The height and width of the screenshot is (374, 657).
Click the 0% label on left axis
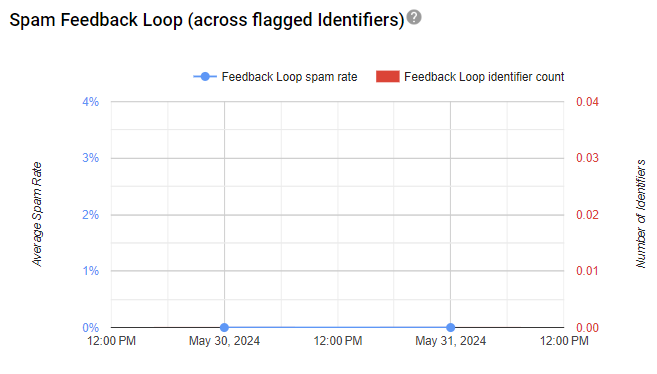pos(91,328)
